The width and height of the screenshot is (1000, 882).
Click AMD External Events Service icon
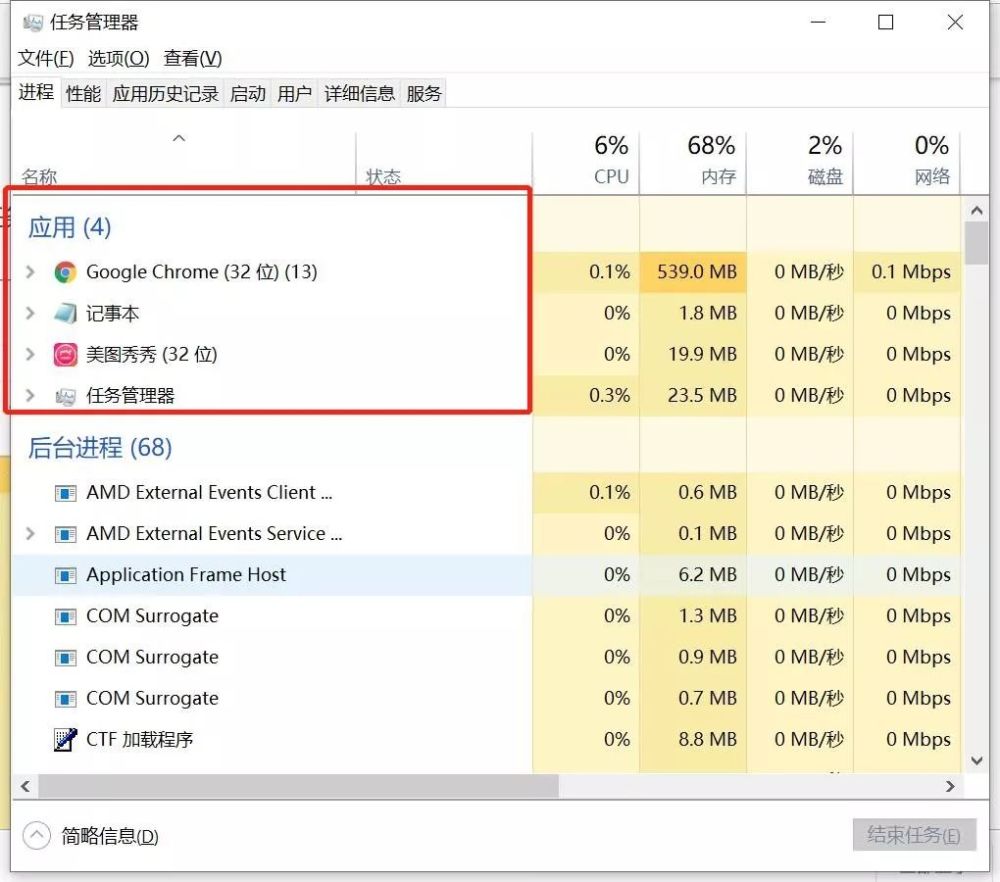coord(65,534)
